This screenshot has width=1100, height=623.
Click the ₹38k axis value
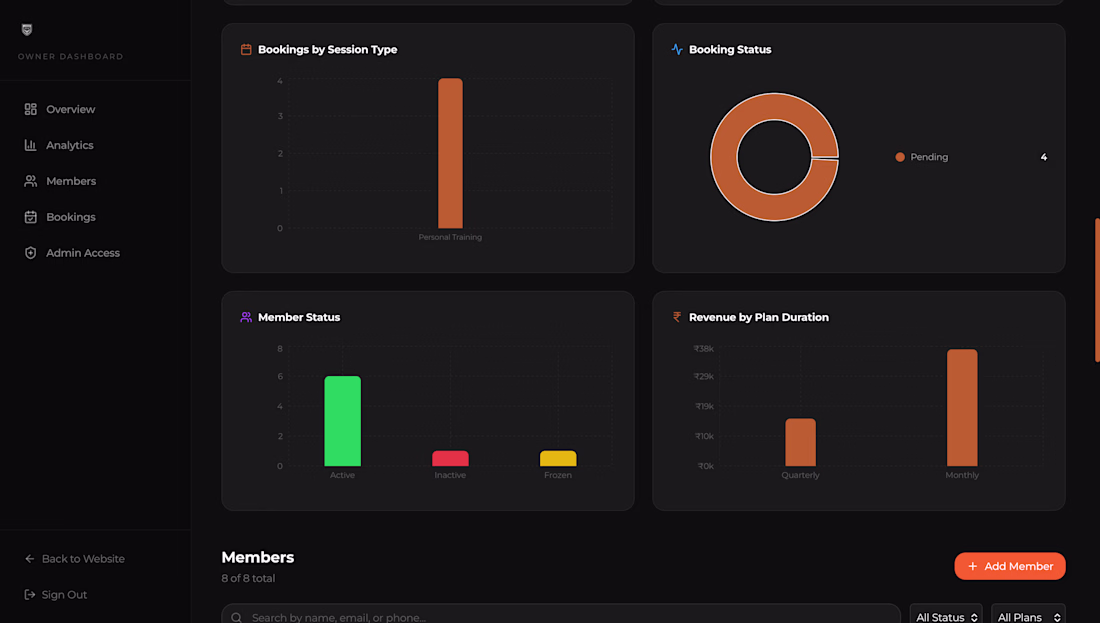click(x=704, y=349)
